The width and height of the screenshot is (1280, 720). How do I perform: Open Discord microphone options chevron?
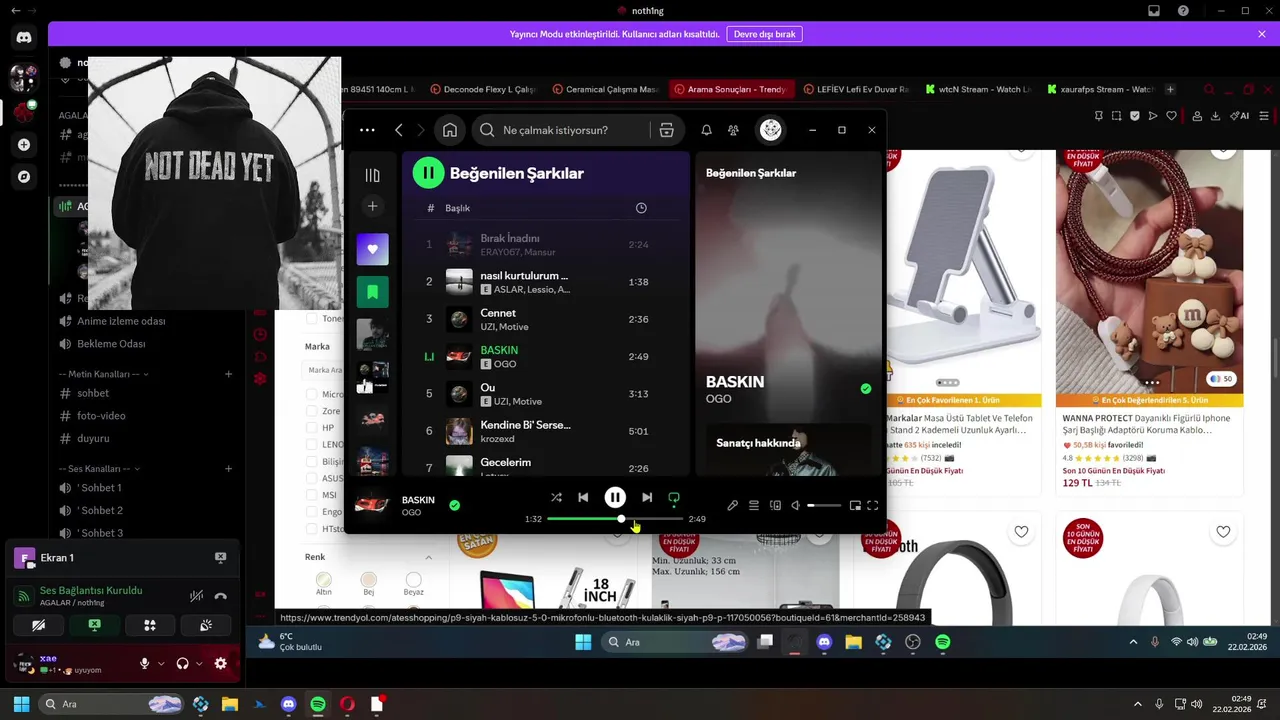(x=161, y=663)
